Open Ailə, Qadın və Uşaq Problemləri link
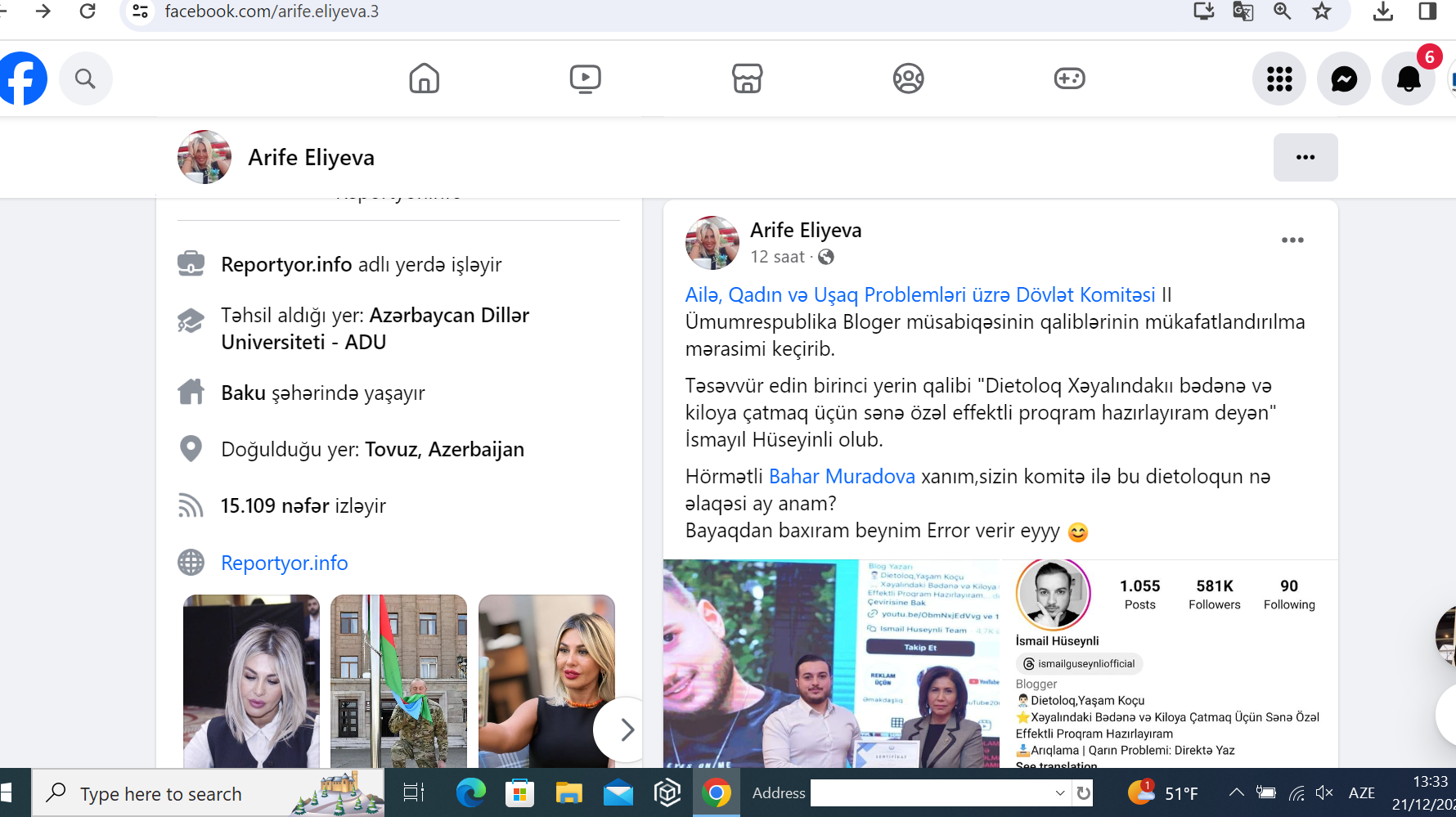The width and height of the screenshot is (1456, 817). coord(920,294)
